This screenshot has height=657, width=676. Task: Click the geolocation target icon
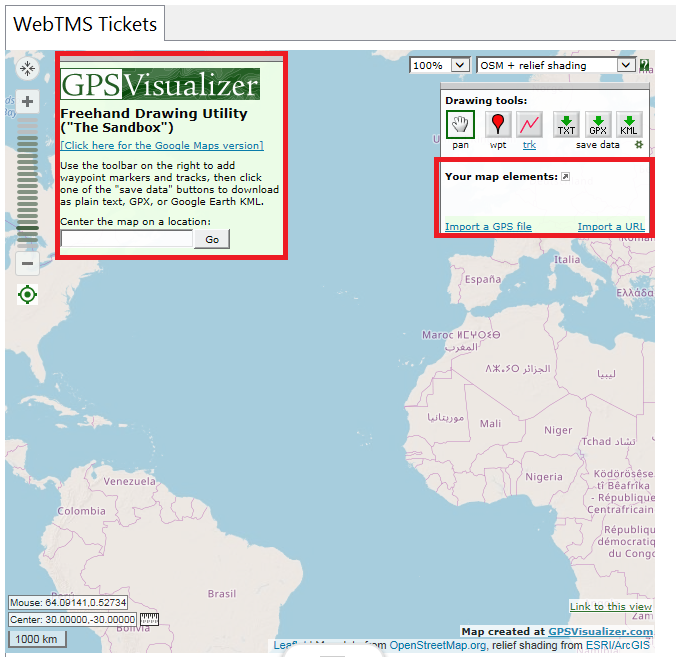(27, 294)
